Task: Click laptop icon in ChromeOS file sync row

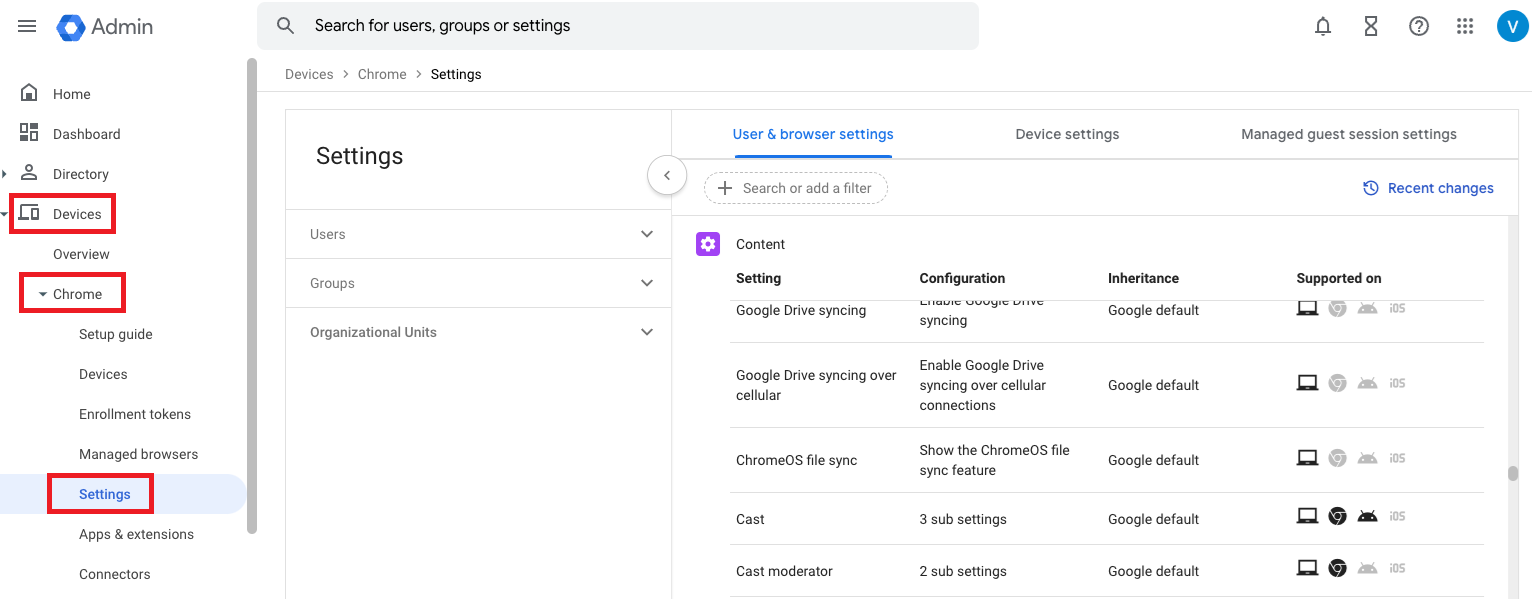Action: tap(1307, 457)
